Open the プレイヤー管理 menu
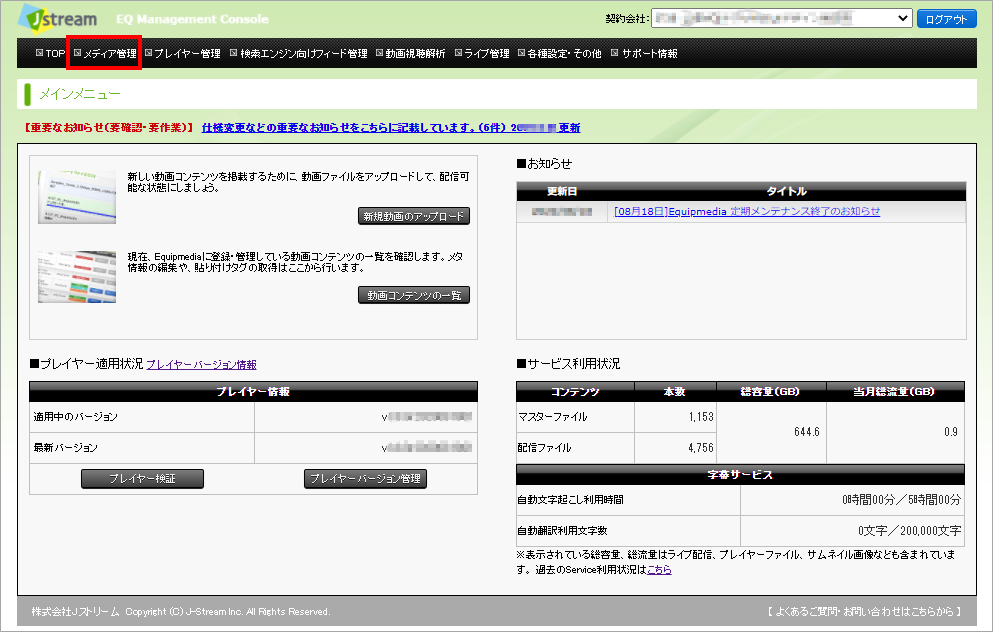The image size is (993, 632). click(182, 54)
